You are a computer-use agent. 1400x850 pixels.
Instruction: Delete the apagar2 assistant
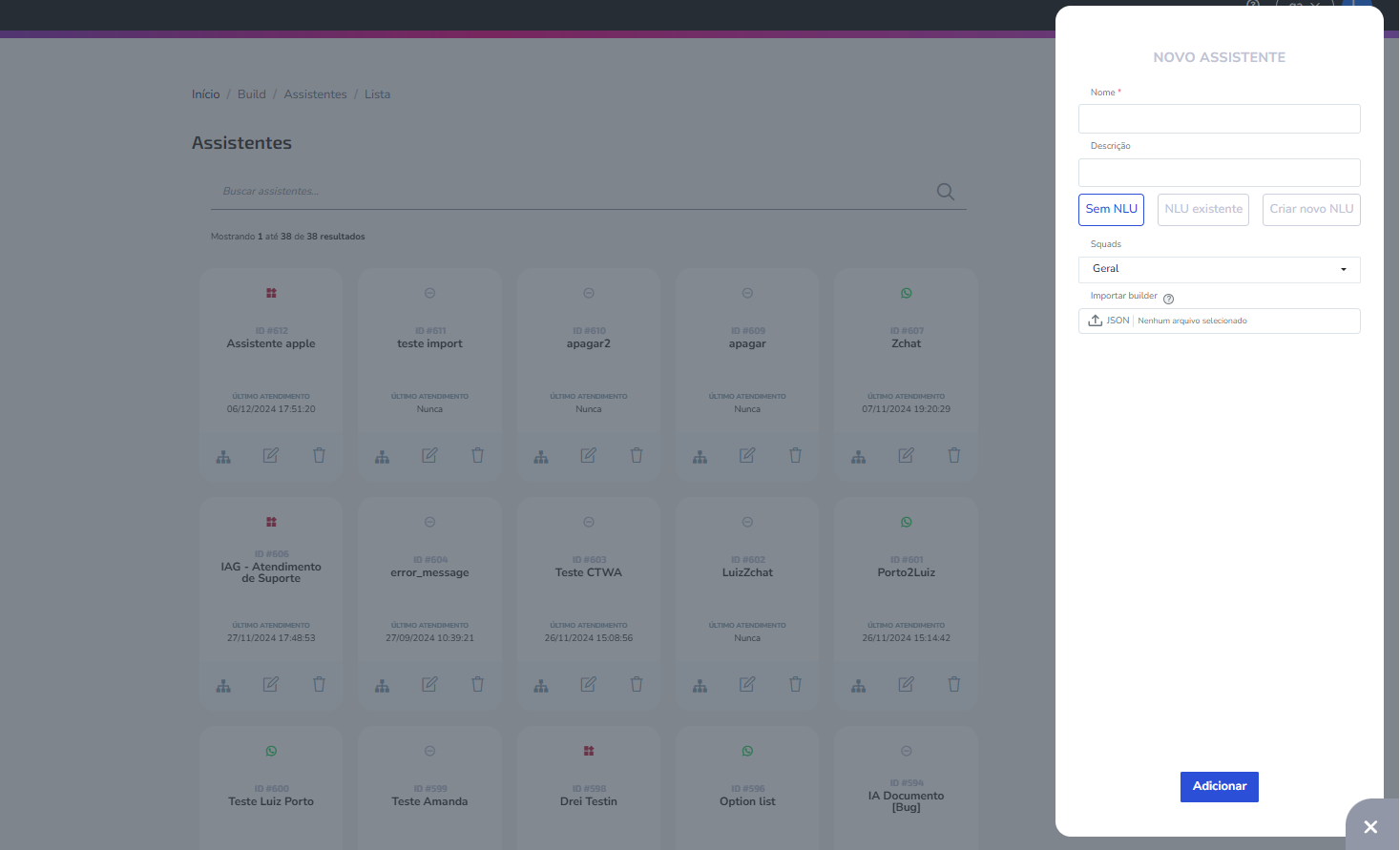pyautogui.click(x=637, y=456)
